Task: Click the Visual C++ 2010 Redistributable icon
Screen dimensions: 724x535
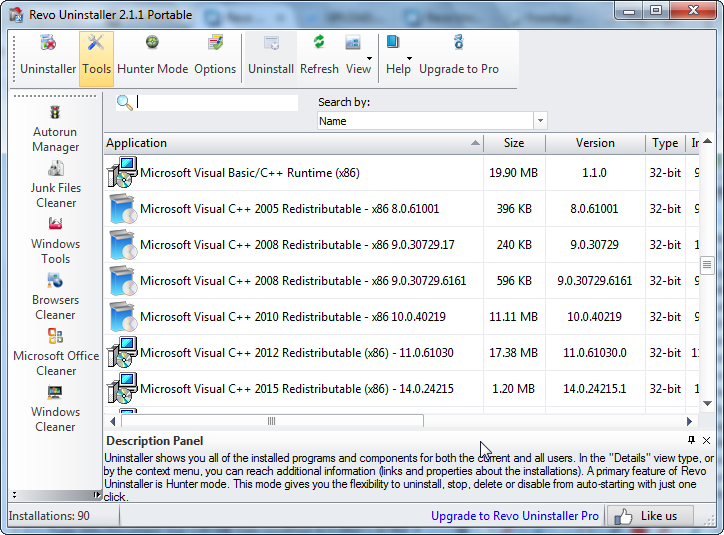Action: point(122,317)
